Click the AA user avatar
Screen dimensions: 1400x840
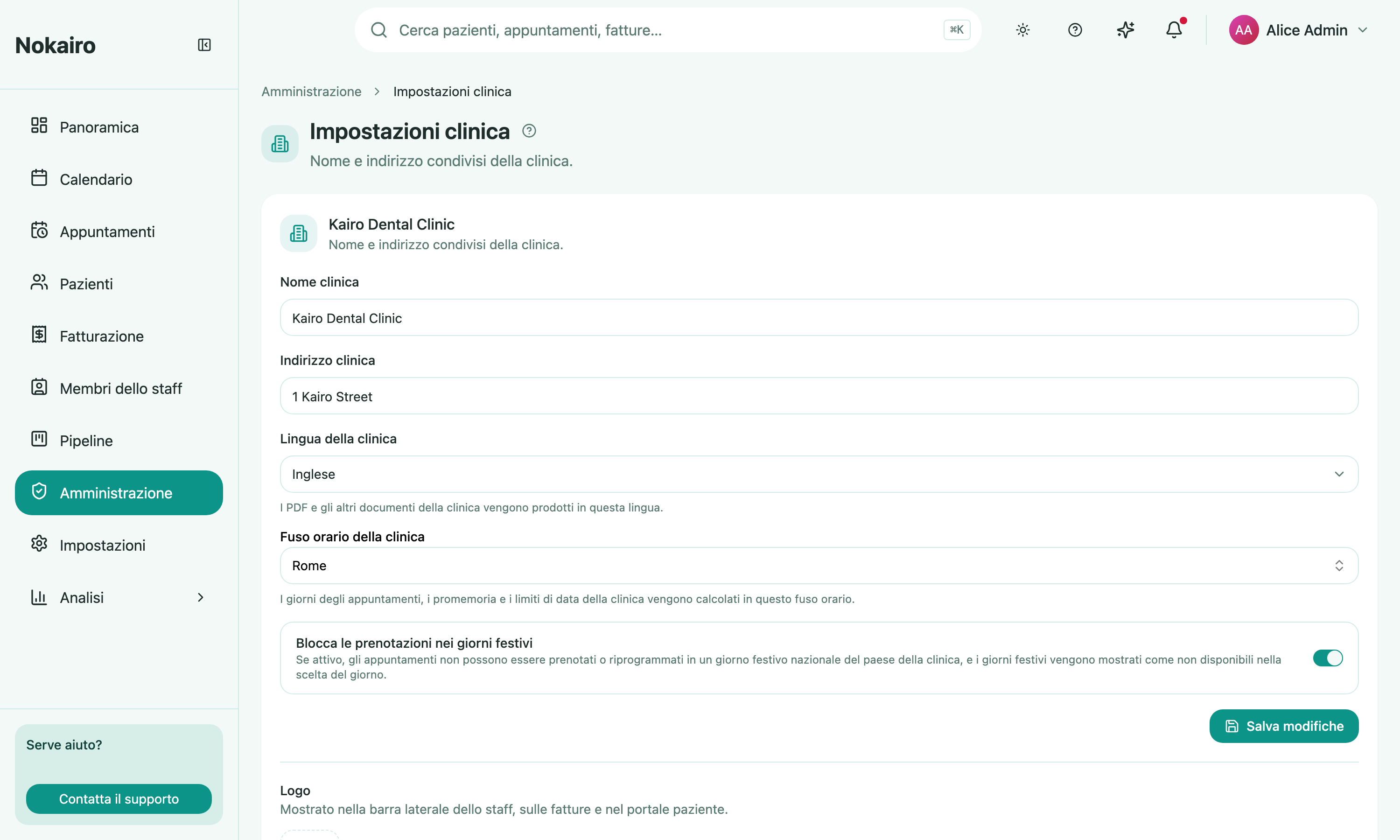(x=1243, y=30)
